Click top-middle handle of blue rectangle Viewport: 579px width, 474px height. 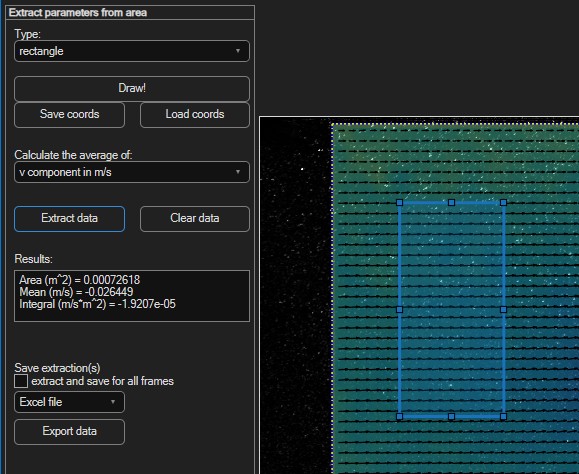point(451,203)
